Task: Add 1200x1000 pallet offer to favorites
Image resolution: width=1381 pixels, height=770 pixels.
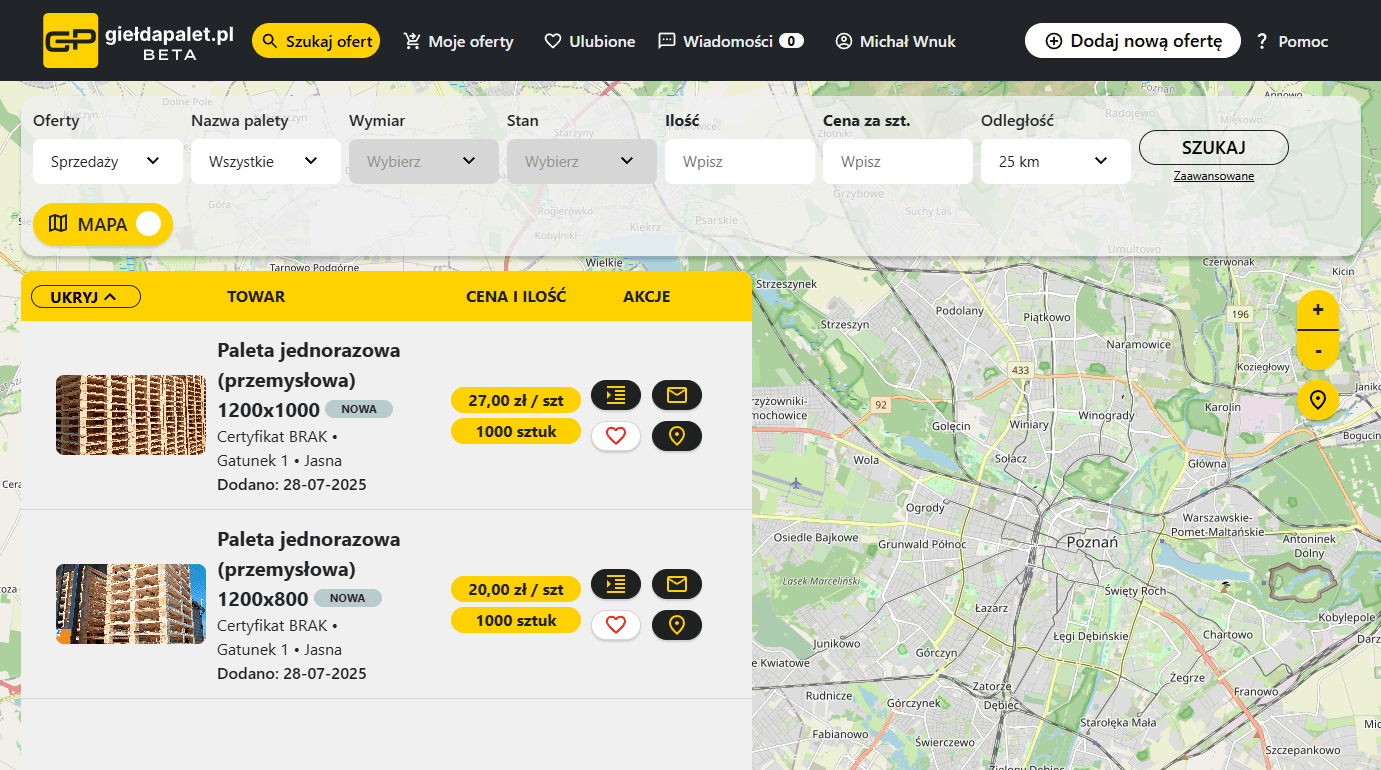Action: pos(616,436)
